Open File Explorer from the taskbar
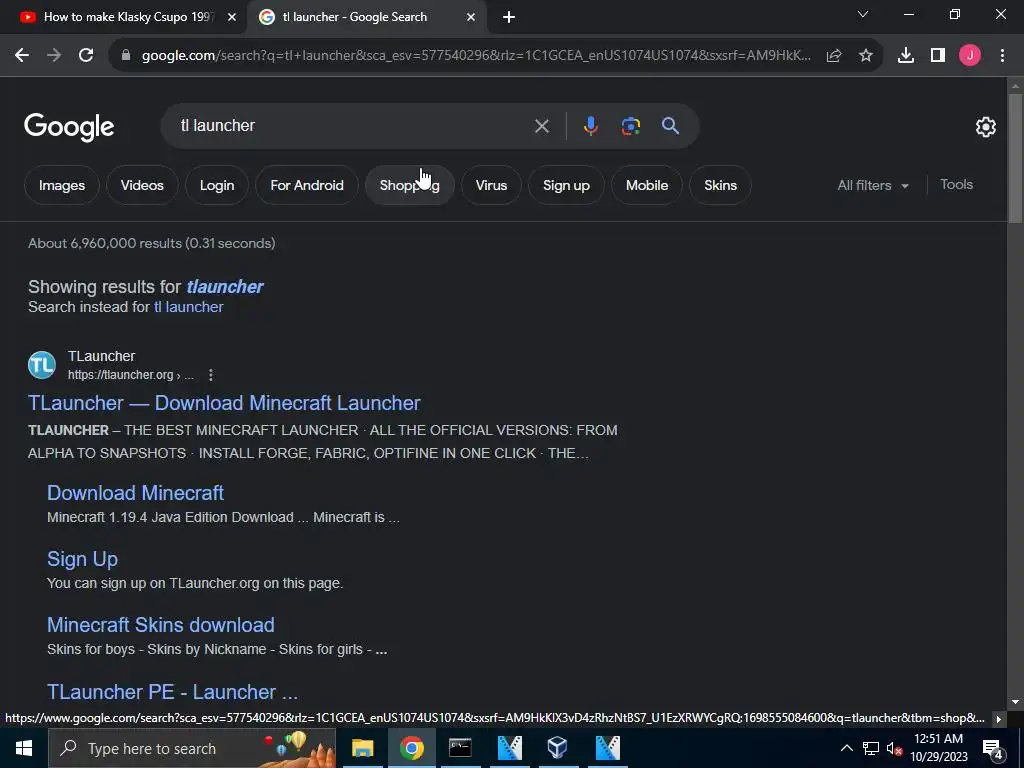 pos(362,748)
